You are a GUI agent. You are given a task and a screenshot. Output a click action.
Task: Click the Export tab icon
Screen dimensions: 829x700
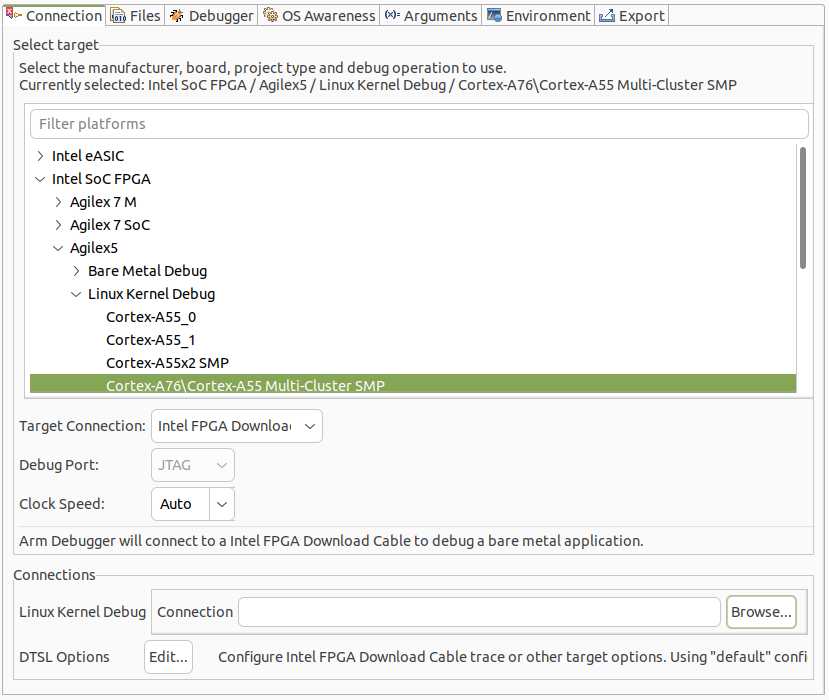606,16
